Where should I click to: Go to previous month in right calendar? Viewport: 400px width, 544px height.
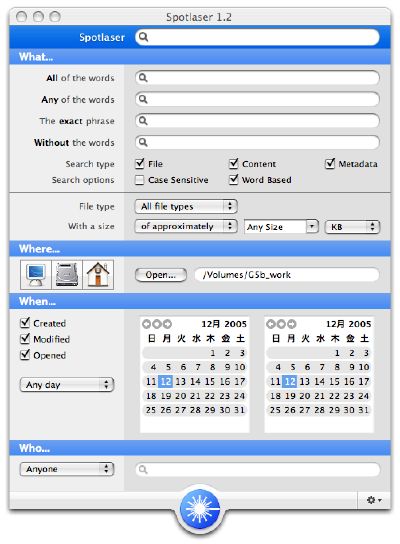click(271, 324)
